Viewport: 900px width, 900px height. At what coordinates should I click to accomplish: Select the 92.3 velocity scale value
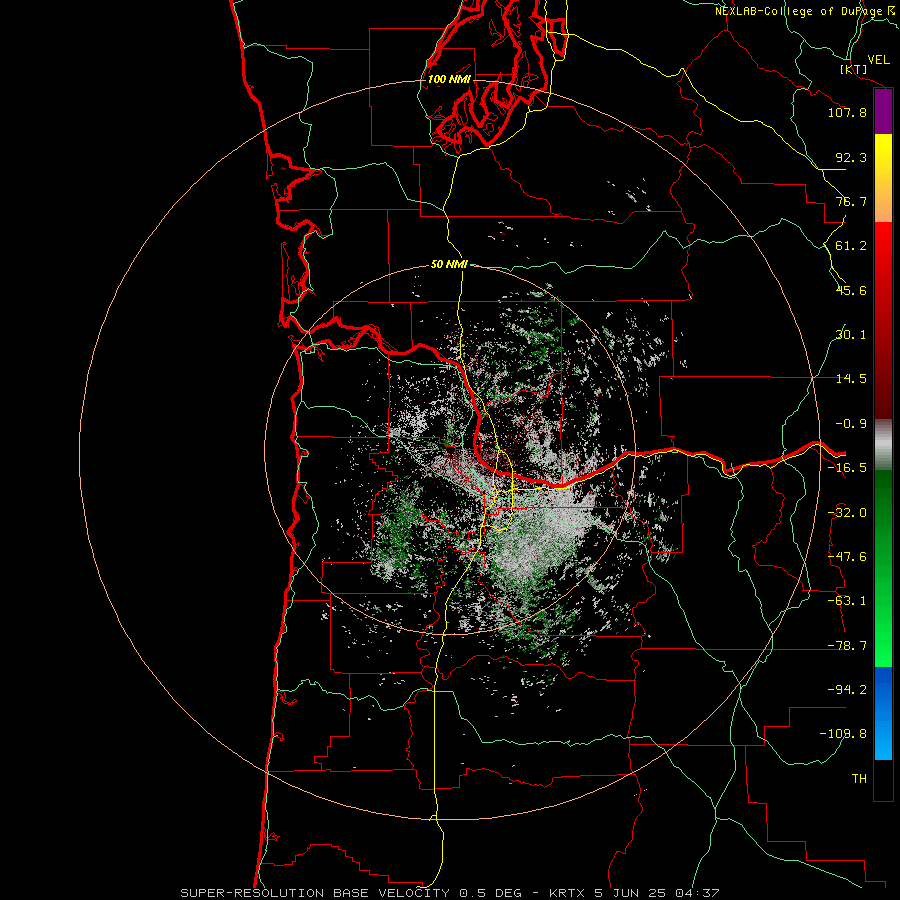851,157
